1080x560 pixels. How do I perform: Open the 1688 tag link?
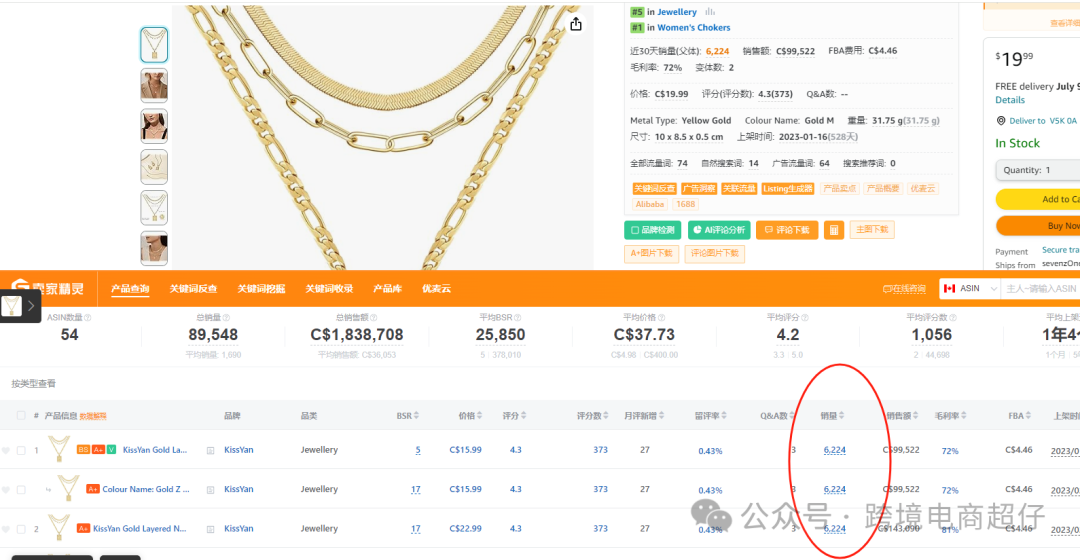[685, 205]
